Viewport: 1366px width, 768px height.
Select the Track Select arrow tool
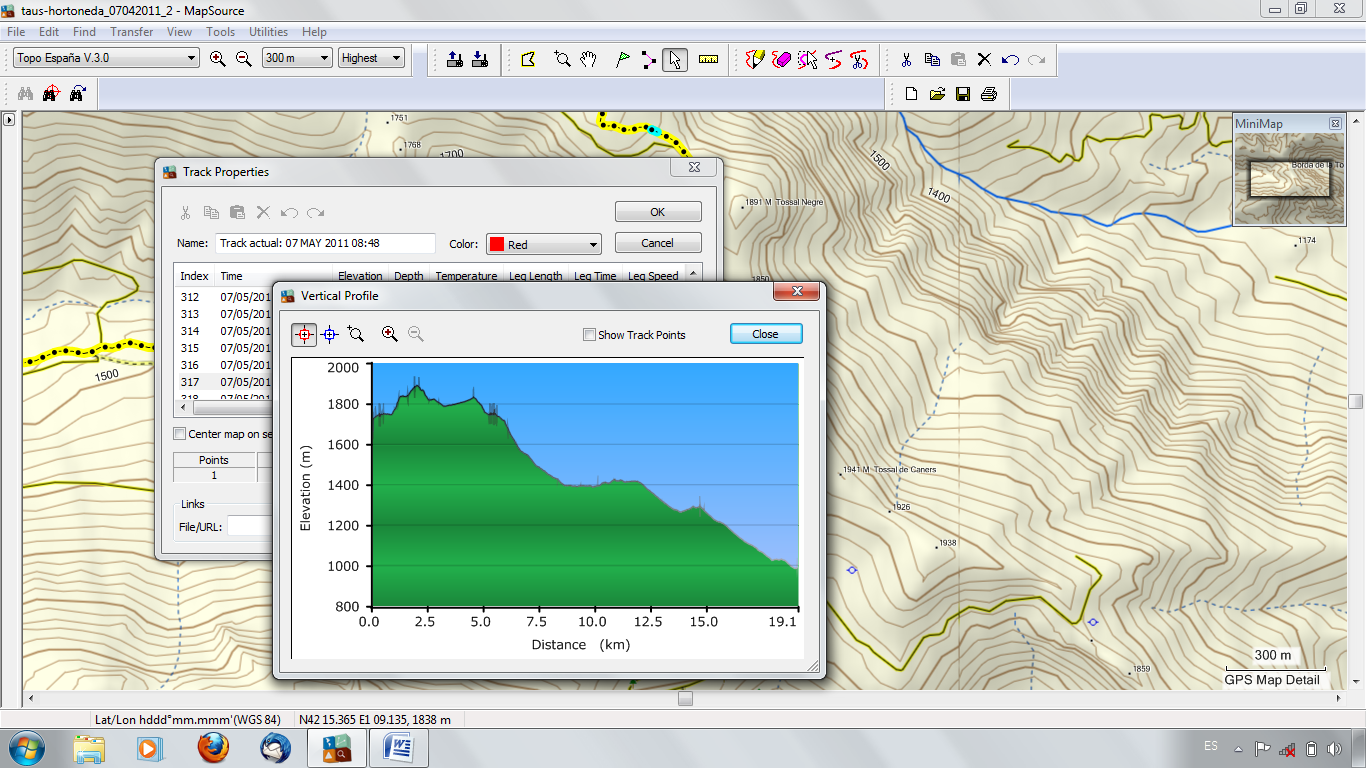click(807, 60)
